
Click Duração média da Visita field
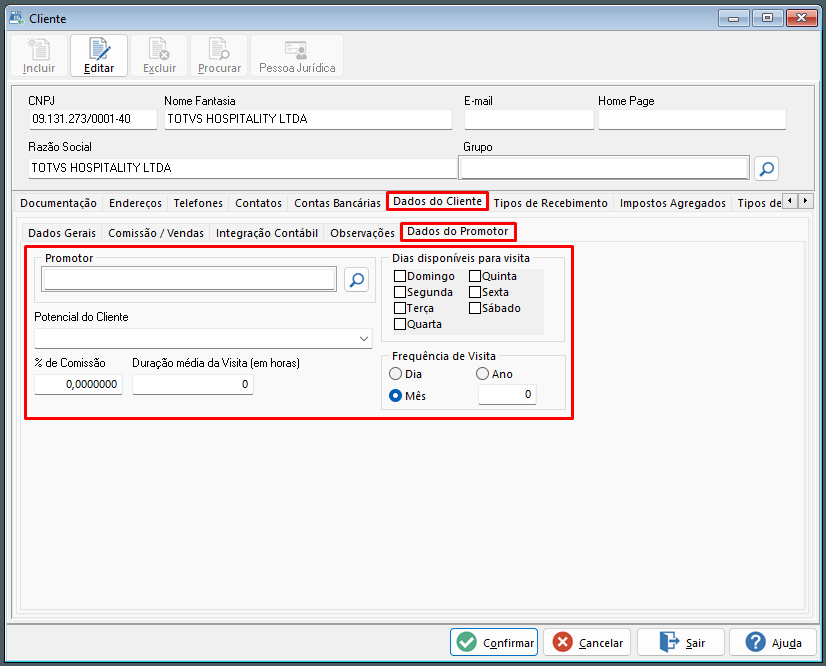[193, 384]
